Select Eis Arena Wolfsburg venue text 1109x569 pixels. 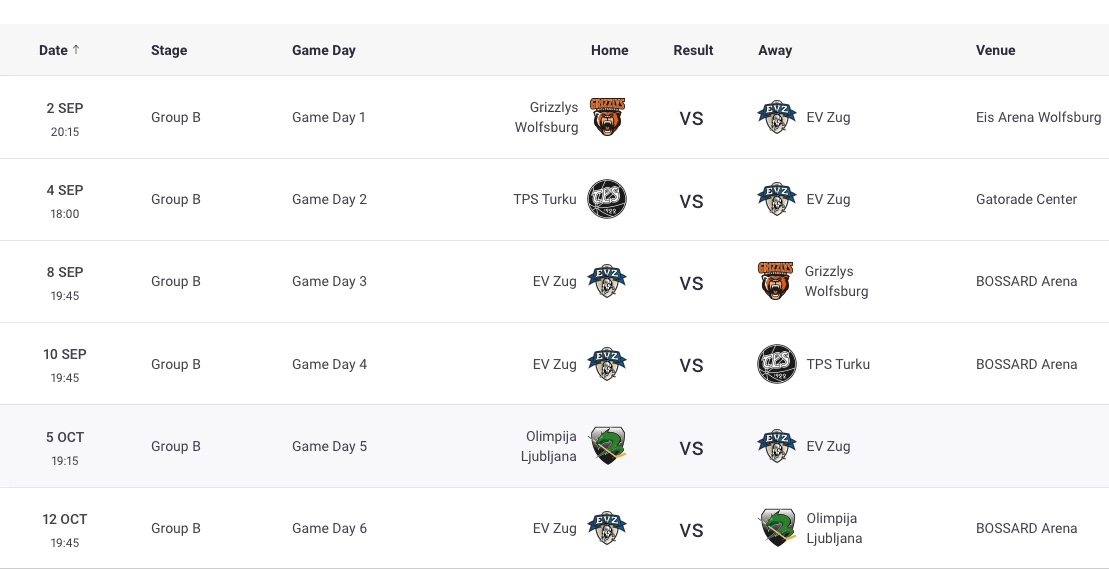1038,117
